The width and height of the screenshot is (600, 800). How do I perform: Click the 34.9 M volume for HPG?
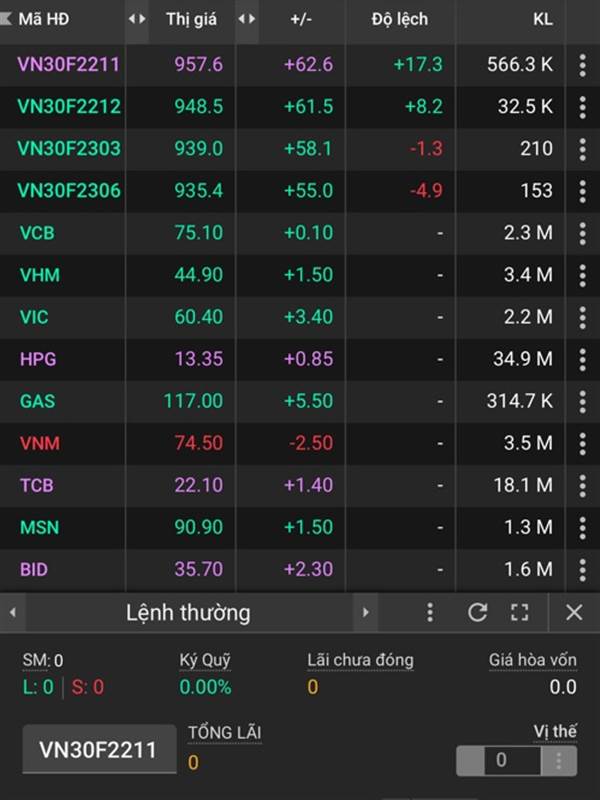tap(523, 359)
